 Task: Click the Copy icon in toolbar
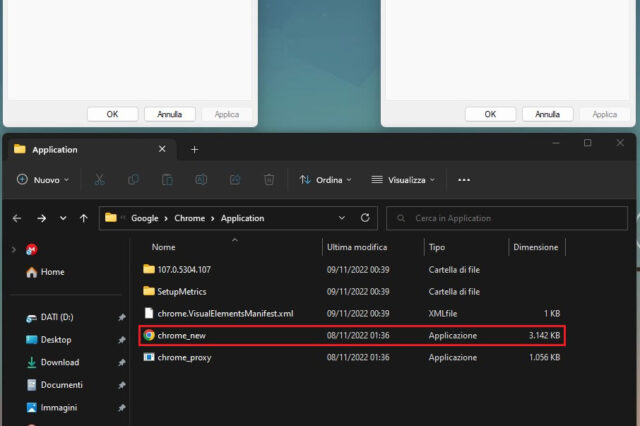tap(133, 180)
